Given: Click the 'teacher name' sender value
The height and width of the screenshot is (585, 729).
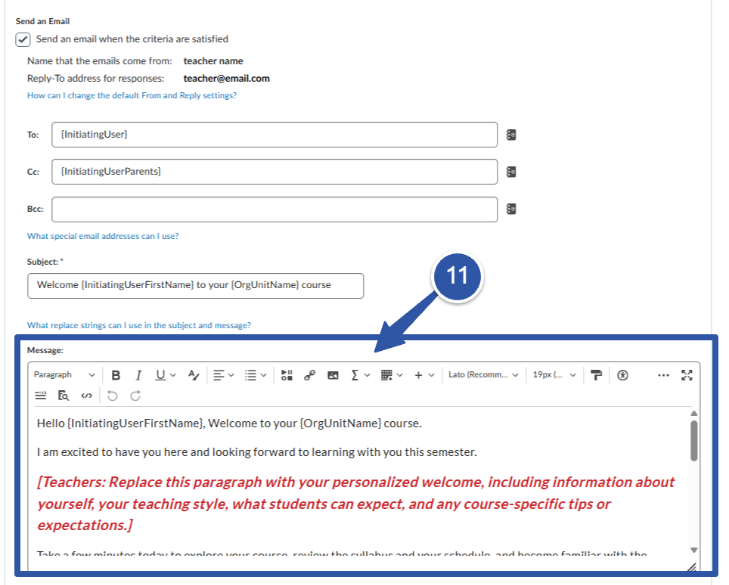Looking at the screenshot, I should (x=213, y=61).
